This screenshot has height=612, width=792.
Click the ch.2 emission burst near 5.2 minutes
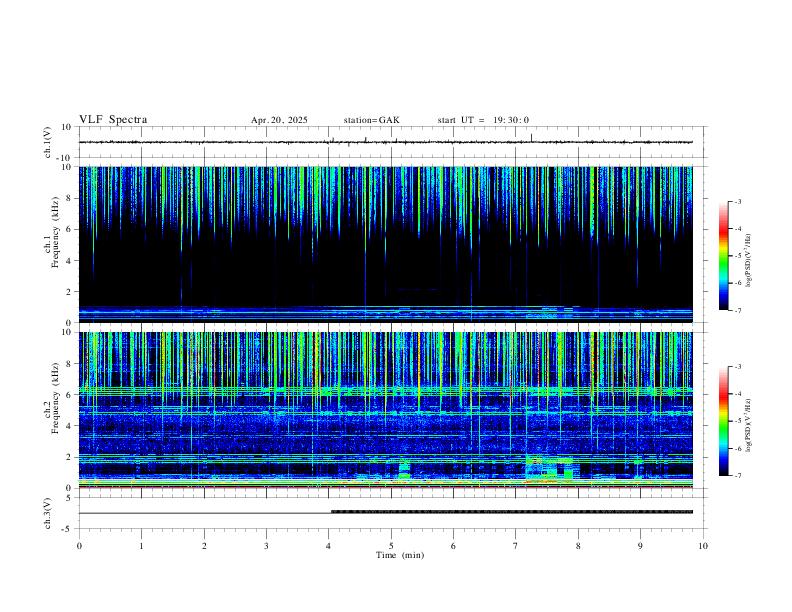405,470
